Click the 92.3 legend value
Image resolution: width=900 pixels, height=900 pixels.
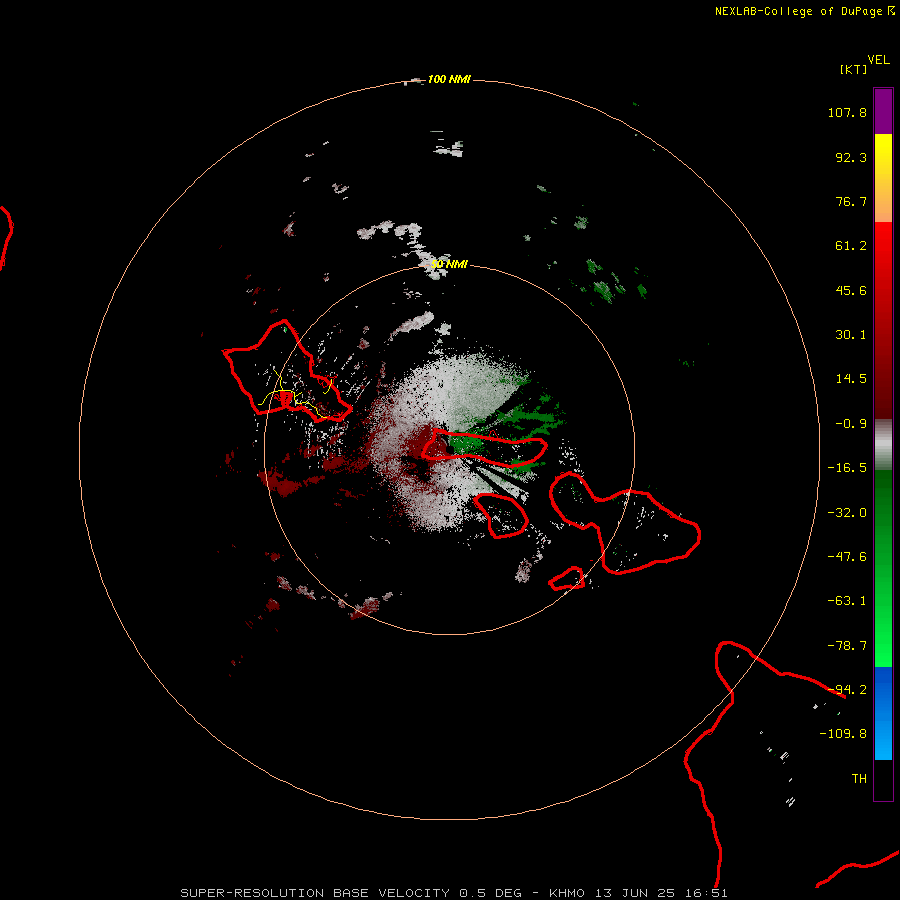(851, 157)
